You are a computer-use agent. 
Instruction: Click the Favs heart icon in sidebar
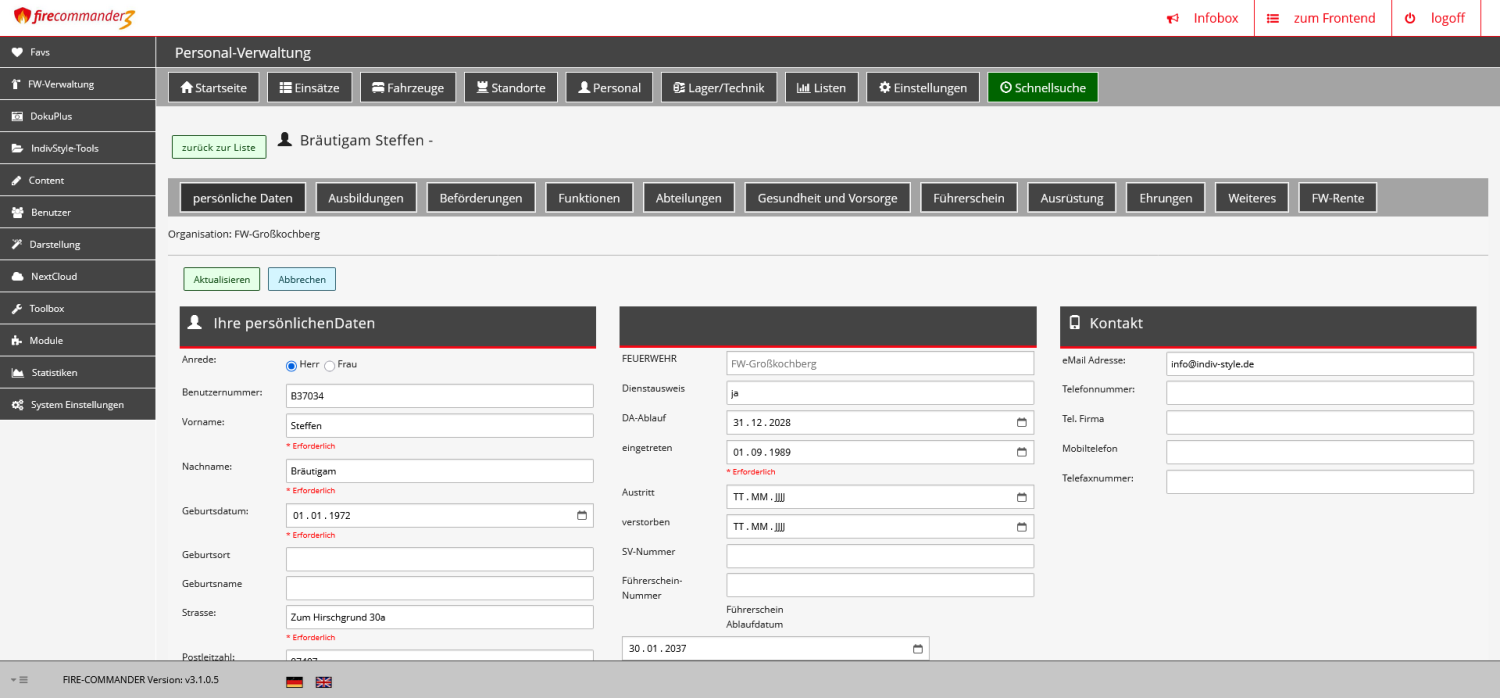pos(17,52)
